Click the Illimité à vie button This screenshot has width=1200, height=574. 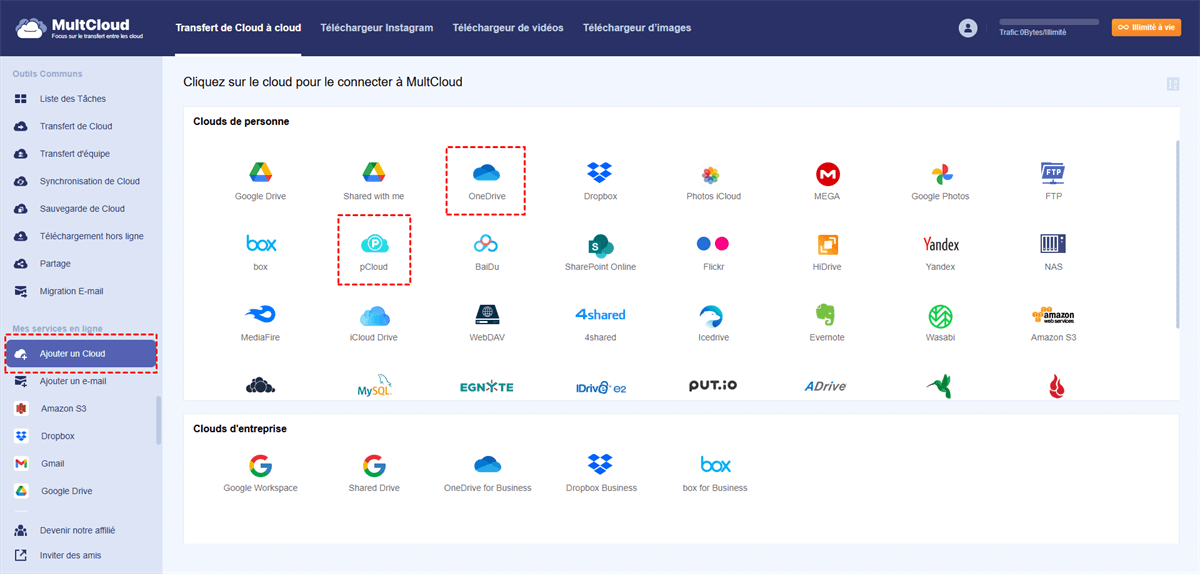[x=1146, y=28]
